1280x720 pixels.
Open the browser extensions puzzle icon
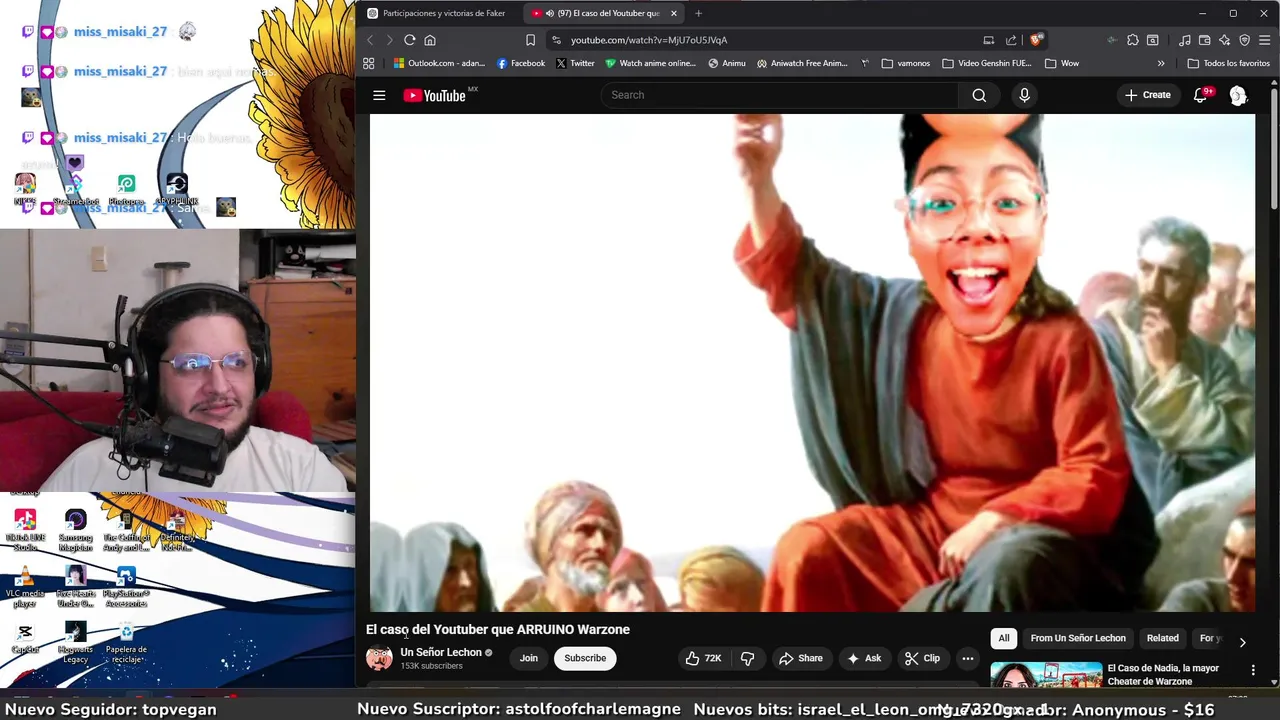click(1133, 40)
